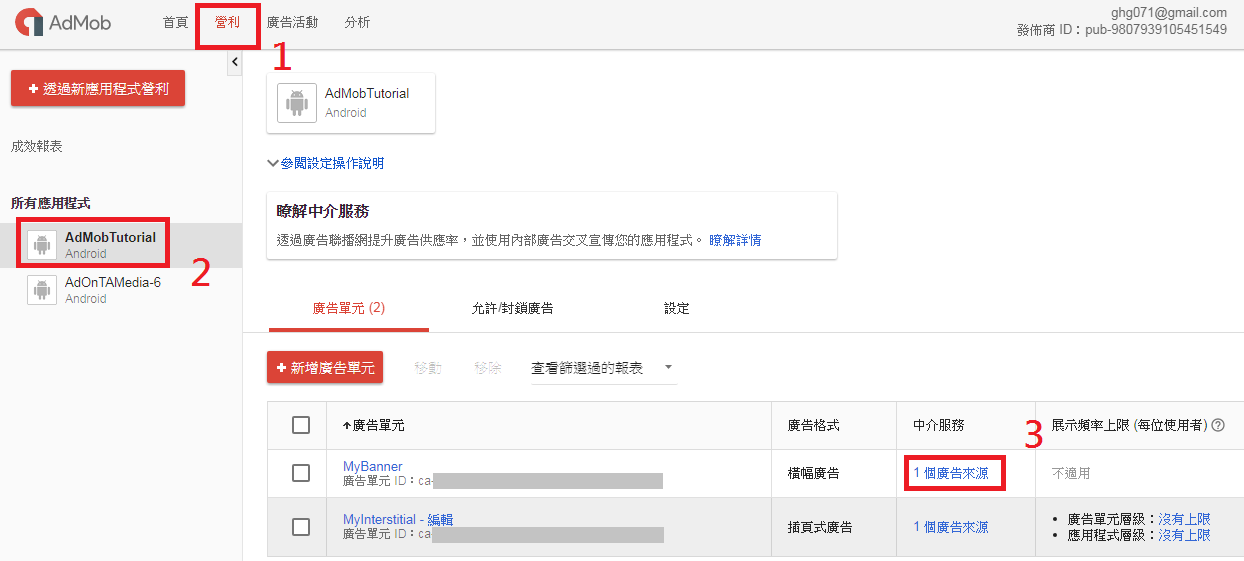Click the AdMobTutorial app card
The width and height of the screenshot is (1244, 561).
[x=351, y=103]
